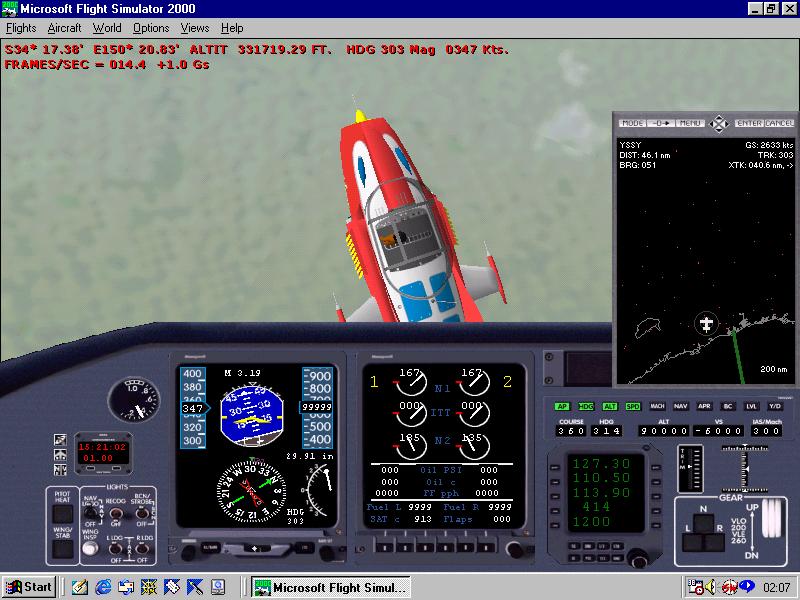Click the TRIM indicator gauge

coord(690,468)
